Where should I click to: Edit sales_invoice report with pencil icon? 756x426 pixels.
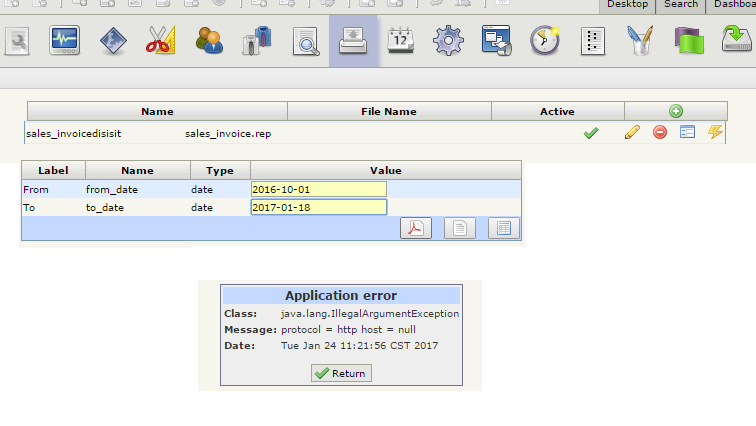pyautogui.click(x=631, y=132)
